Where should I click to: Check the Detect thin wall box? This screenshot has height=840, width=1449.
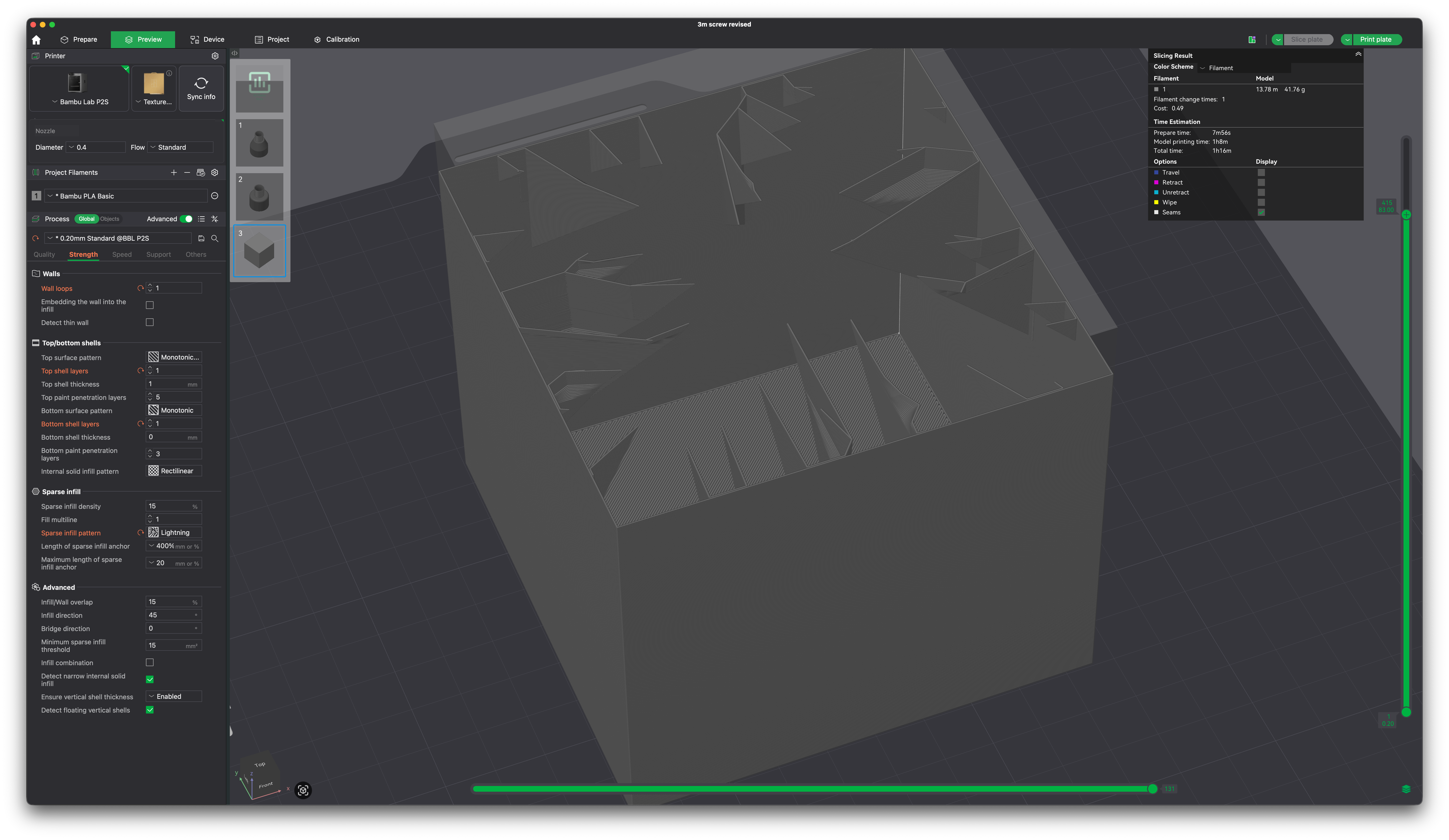coord(149,323)
